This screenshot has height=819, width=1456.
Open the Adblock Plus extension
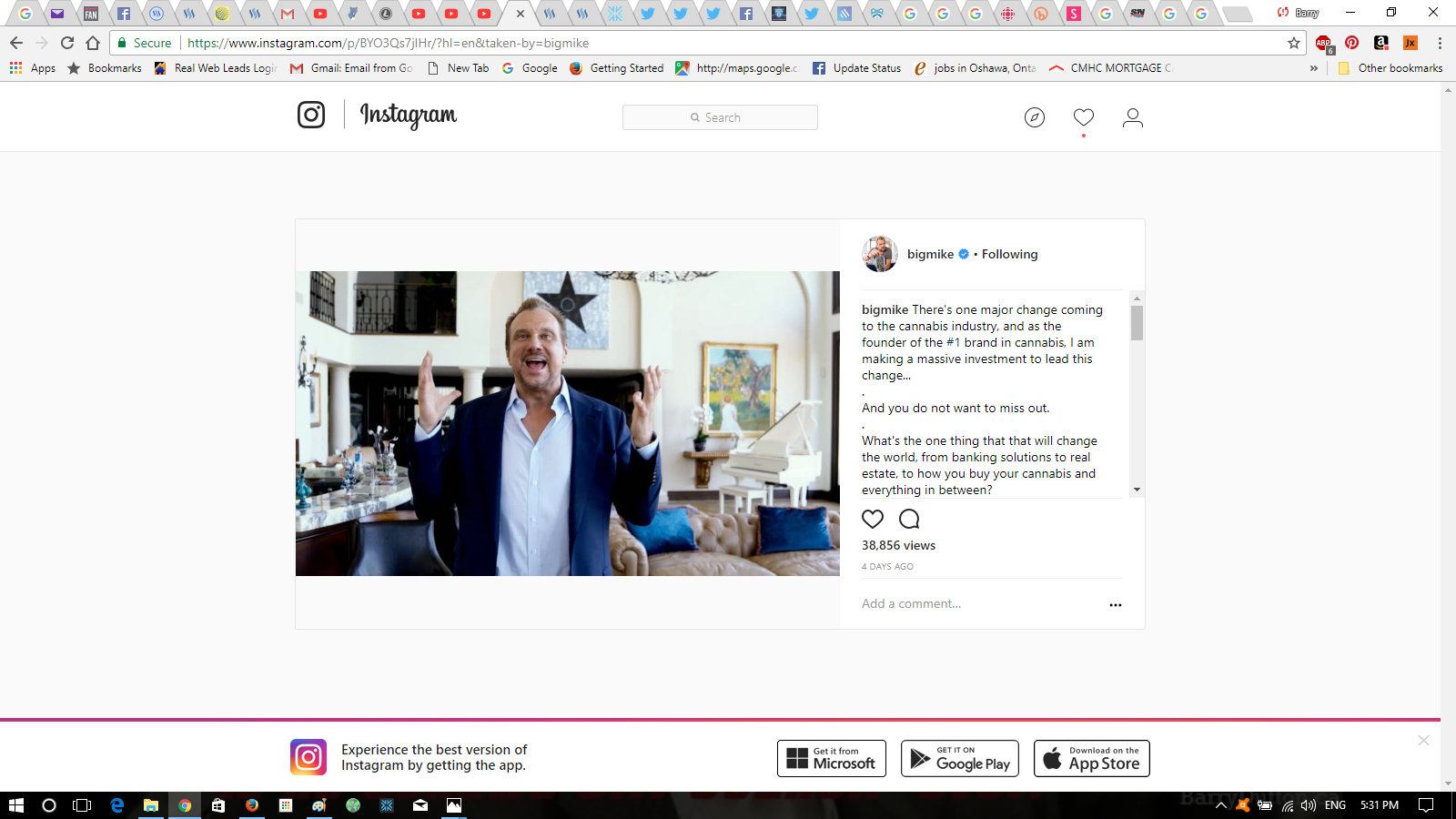pos(1324,43)
